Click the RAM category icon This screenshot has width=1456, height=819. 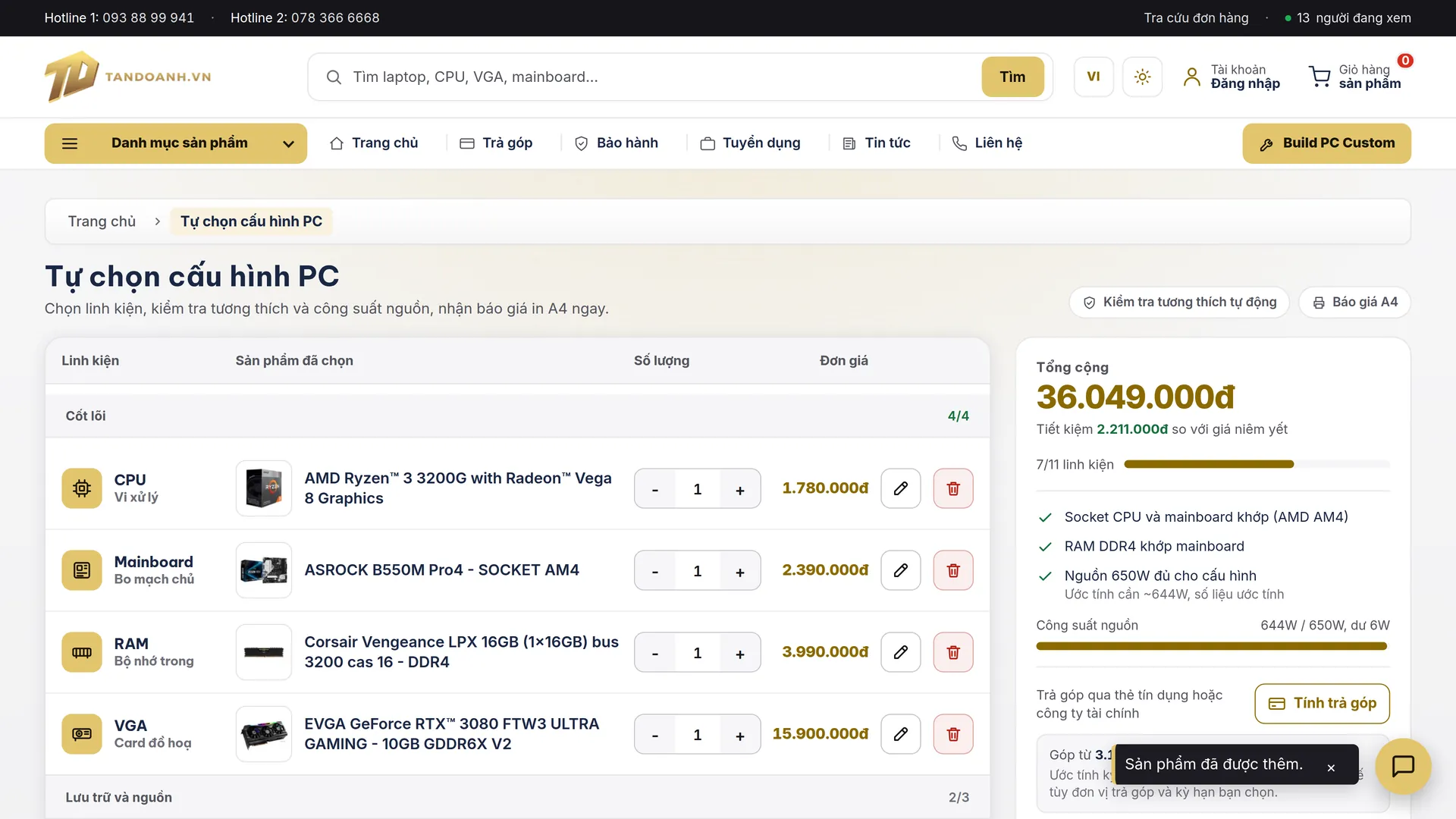click(82, 652)
